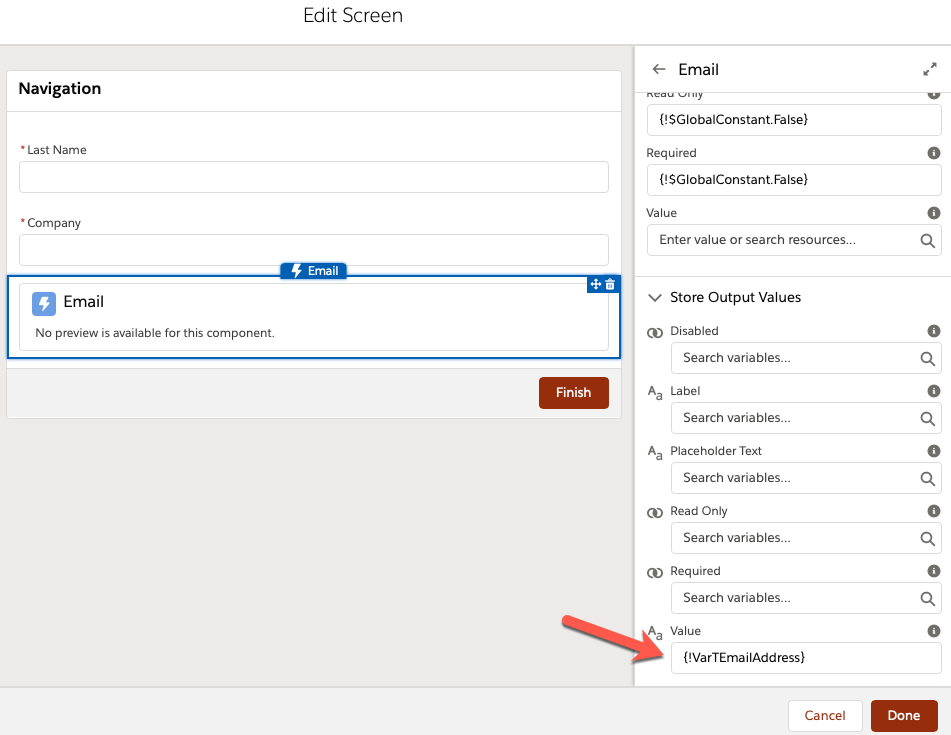Click the Finish button in screen preview
This screenshot has height=735, width=951.
point(573,392)
